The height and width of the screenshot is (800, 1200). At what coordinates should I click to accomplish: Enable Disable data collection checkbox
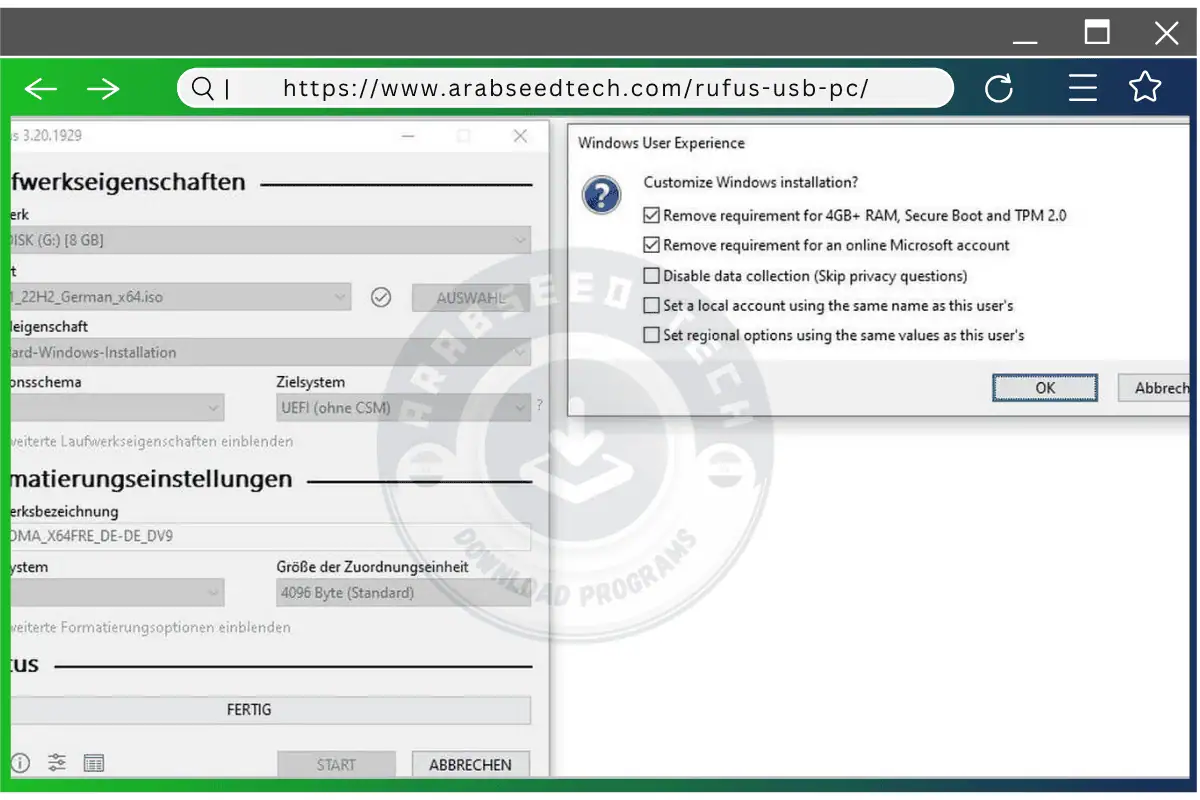coord(652,276)
